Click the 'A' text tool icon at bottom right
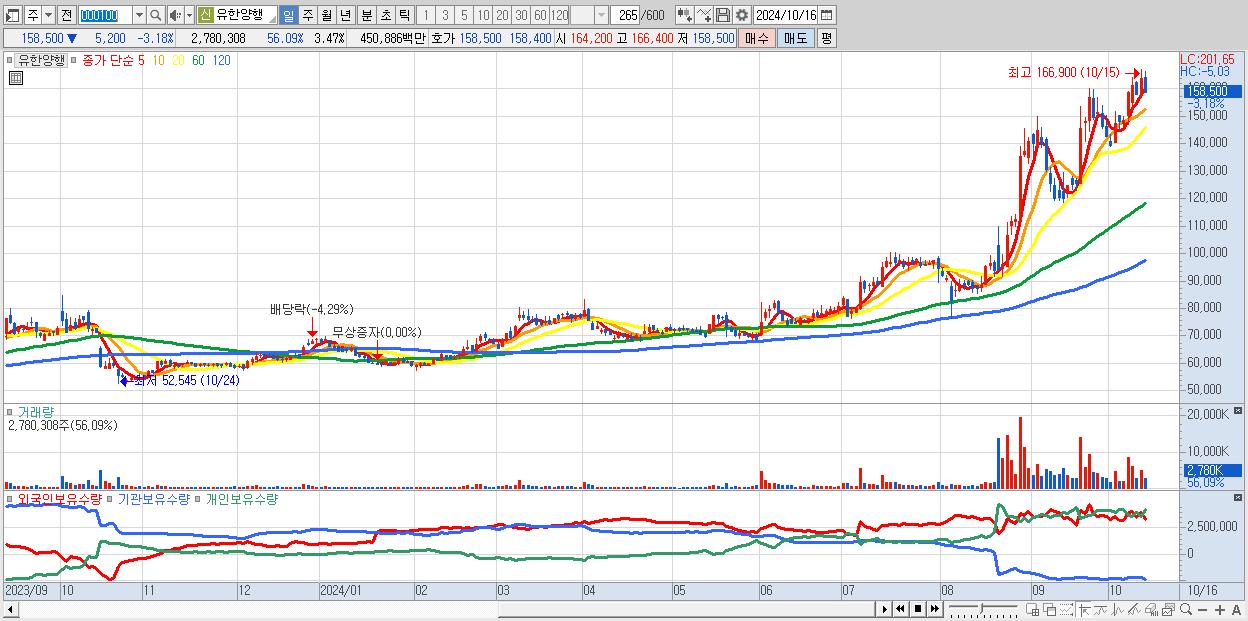This screenshot has height=621, width=1248. pos(1236,610)
